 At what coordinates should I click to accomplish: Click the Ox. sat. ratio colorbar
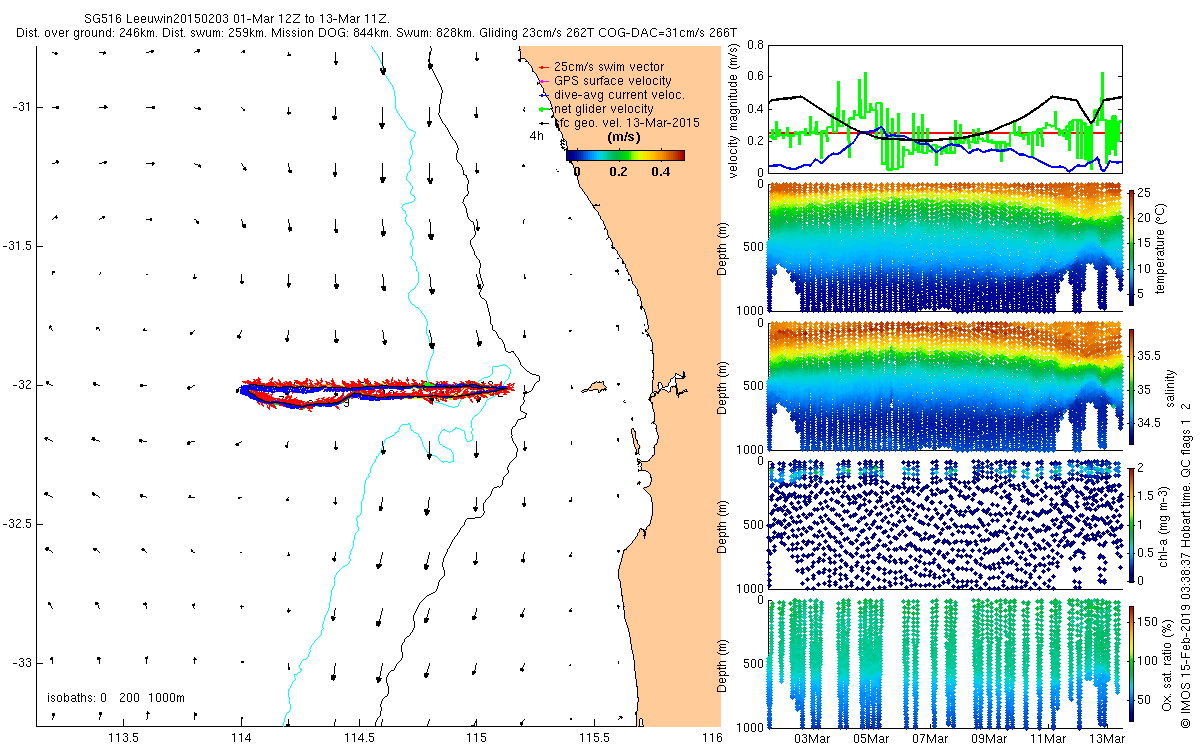pos(1133,663)
